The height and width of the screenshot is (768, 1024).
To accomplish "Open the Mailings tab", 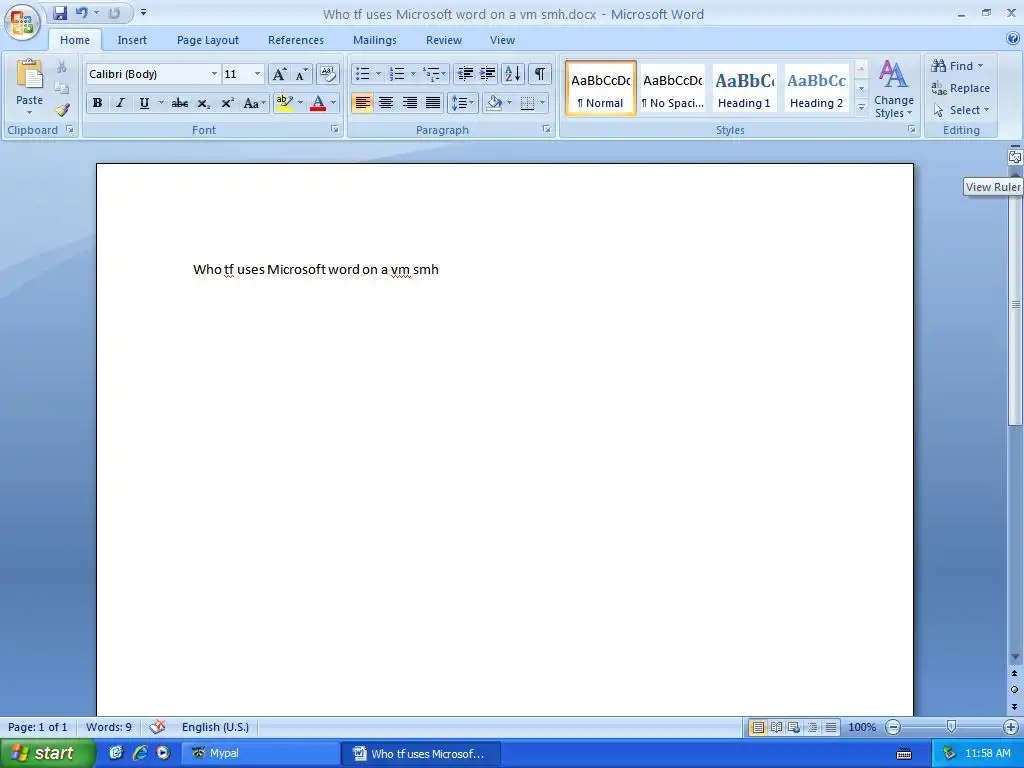I will pyautogui.click(x=375, y=40).
